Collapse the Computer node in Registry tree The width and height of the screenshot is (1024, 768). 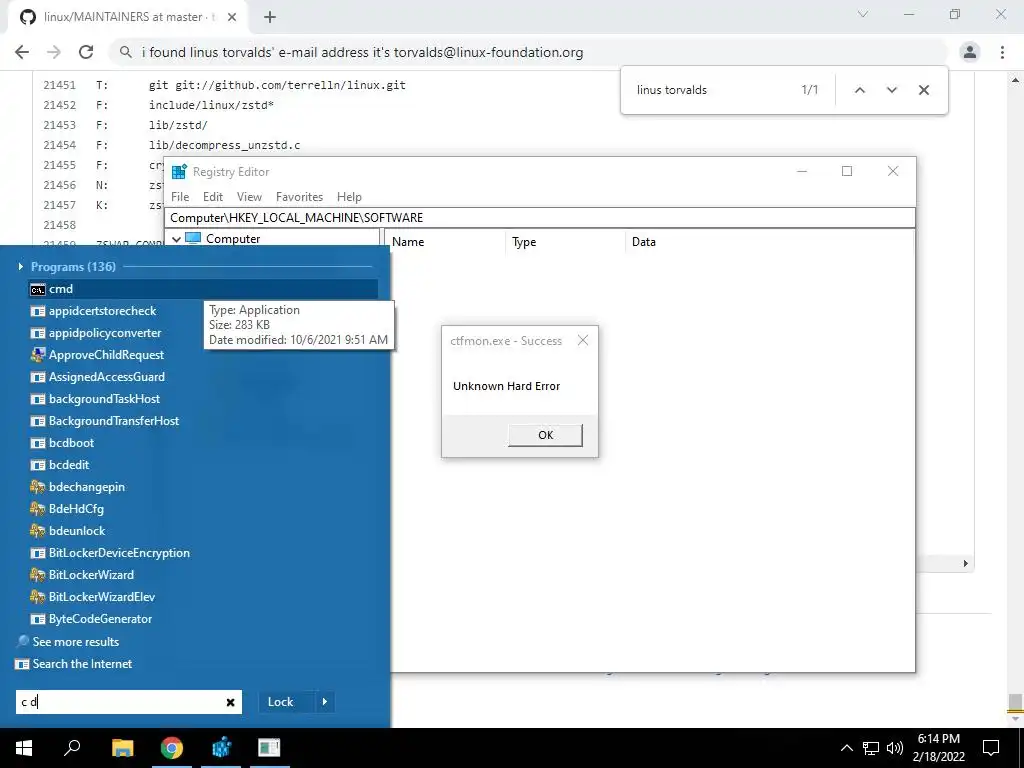176,239
